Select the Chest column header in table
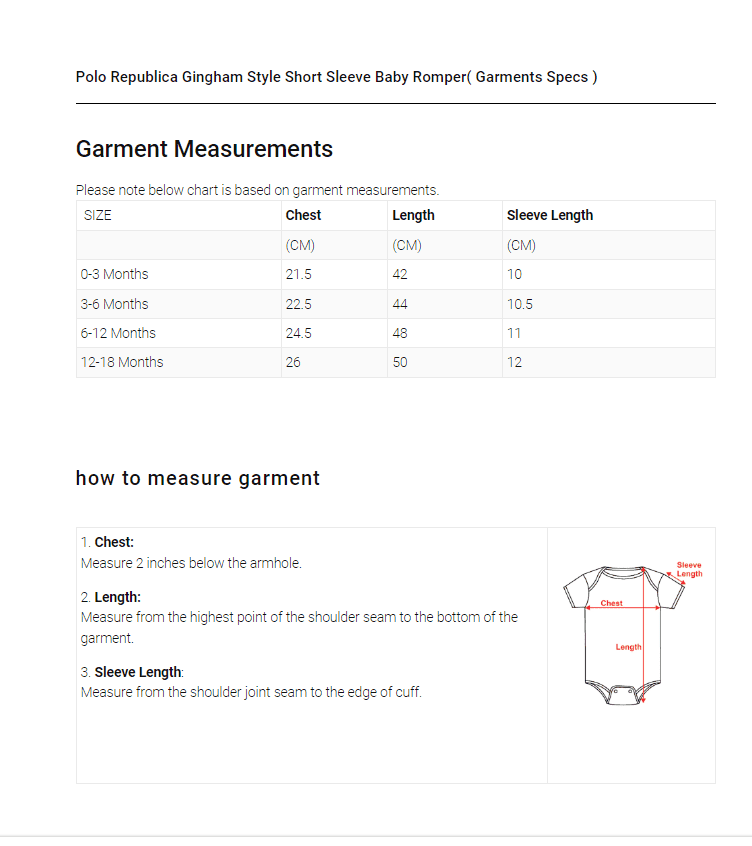The height and width of the screenshot is (846, 752). tap(303, 215)
